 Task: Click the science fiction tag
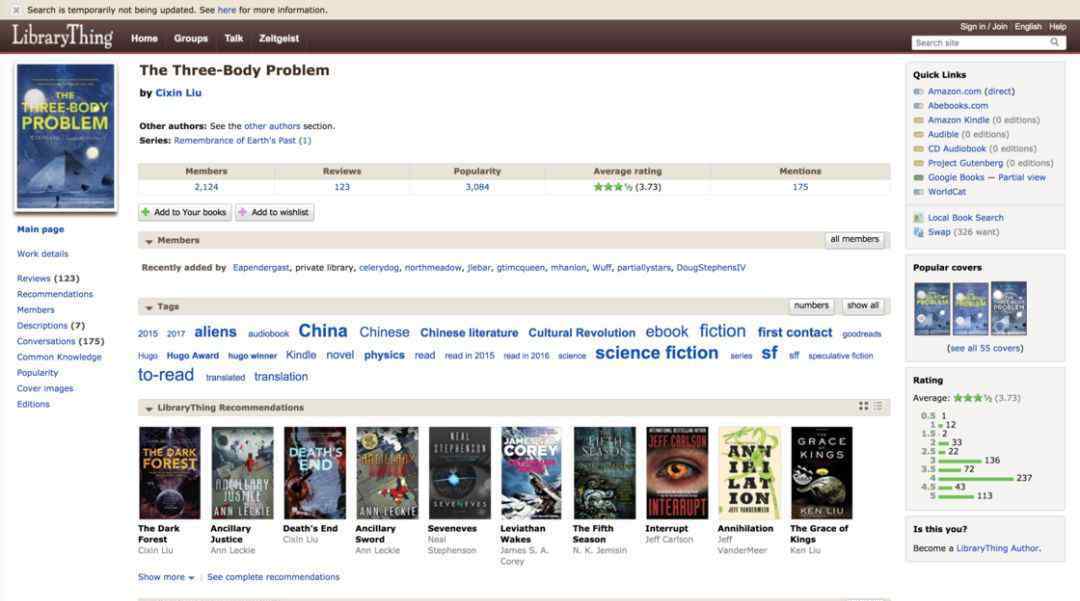click(656, 353)
